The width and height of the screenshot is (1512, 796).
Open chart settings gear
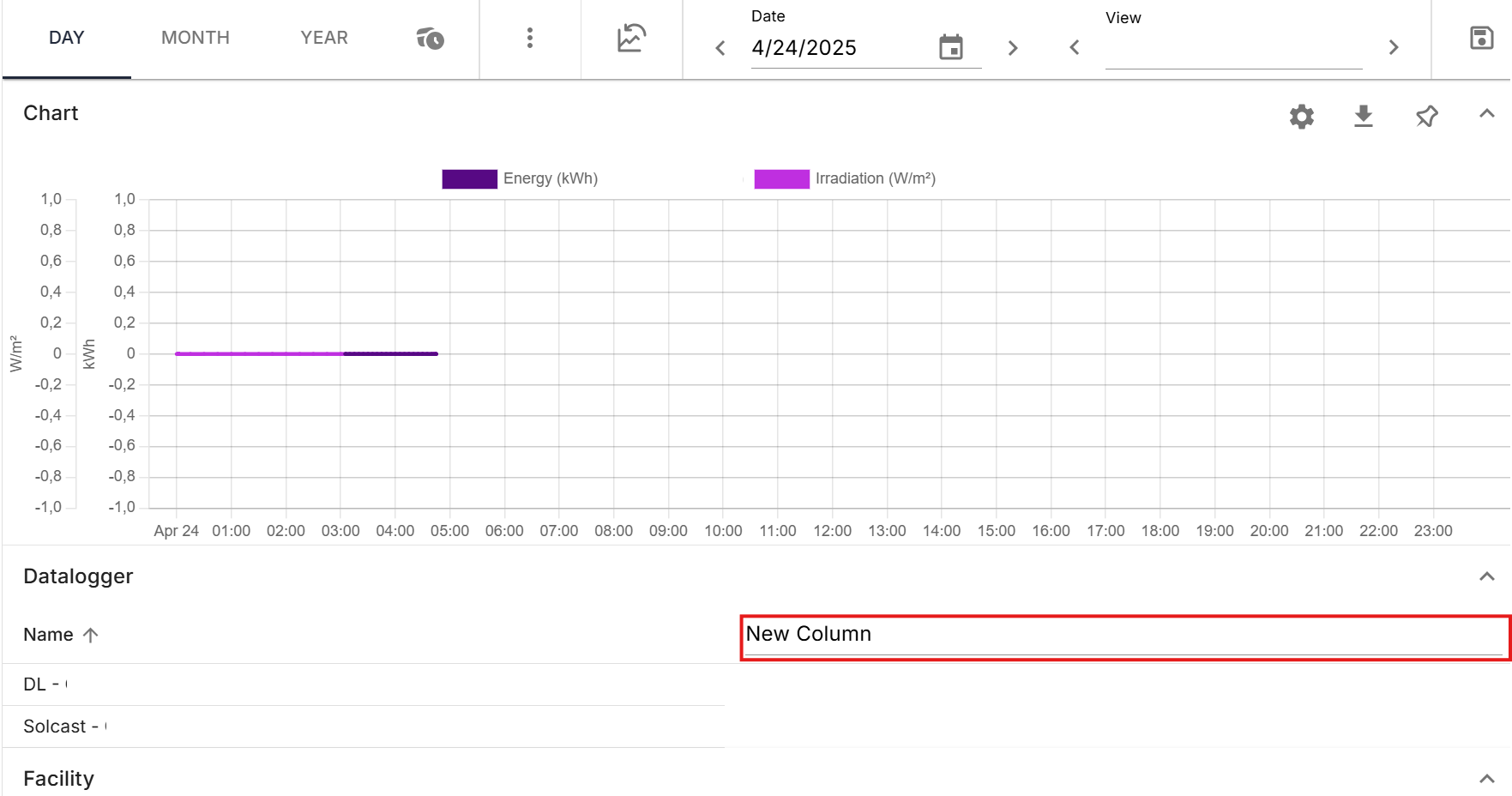(x=1301, y=117)
